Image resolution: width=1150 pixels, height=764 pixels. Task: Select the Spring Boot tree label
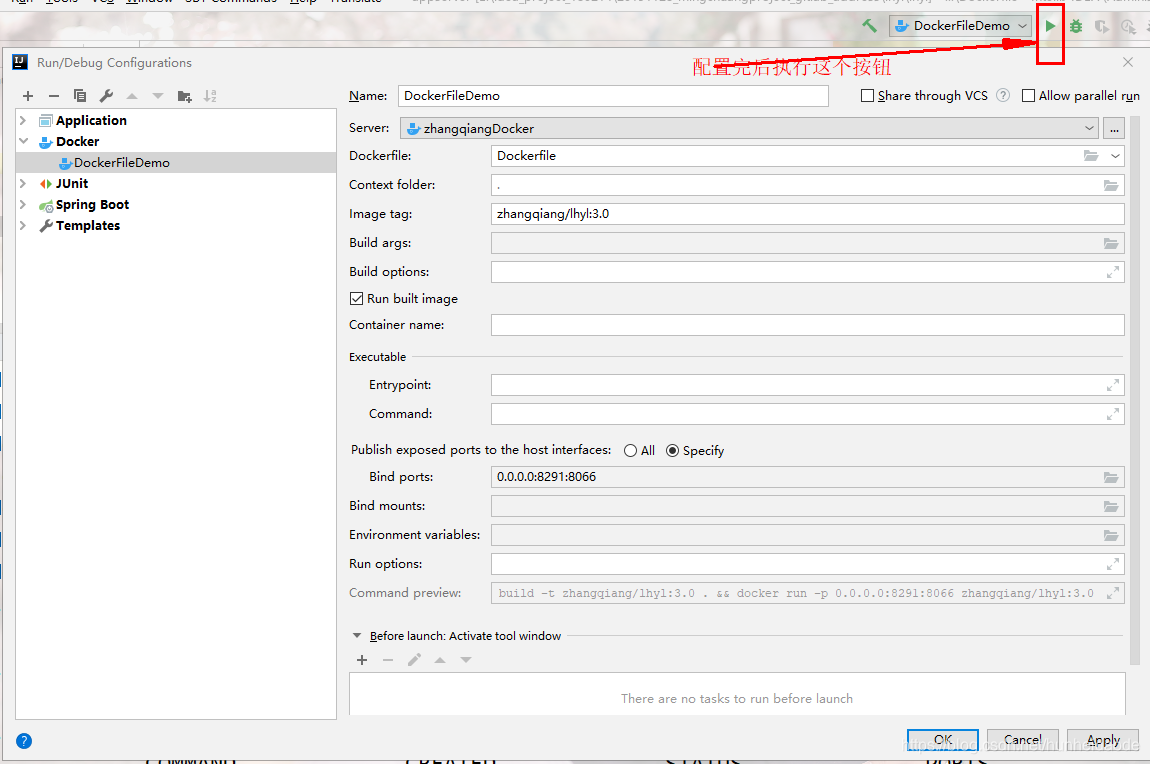pos(92,205)
